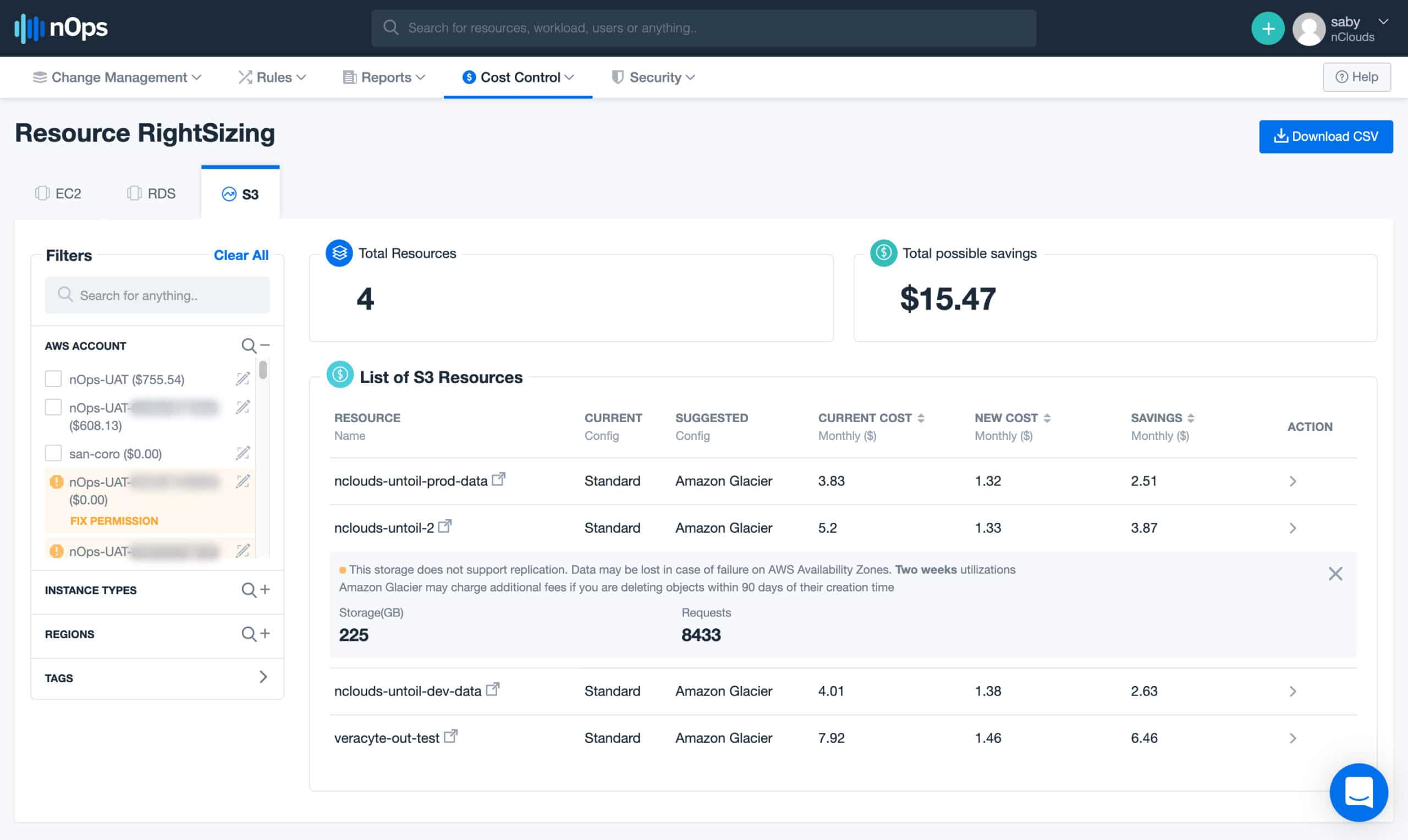1408x840 pixels.
Task: Open the user account dropdown arrow
Action: tap(1383, 21)
